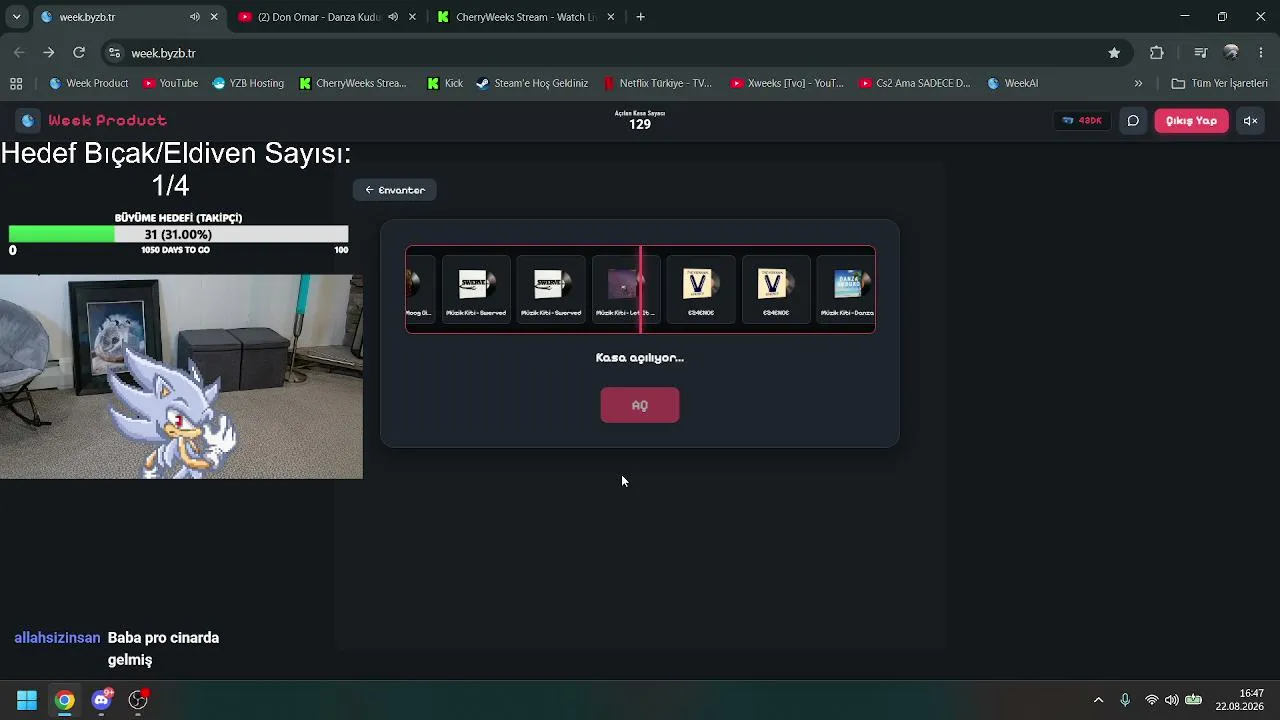The image size is (1280, 720).
Task: Click the bookmark star icon
Action: [1114, 53]
